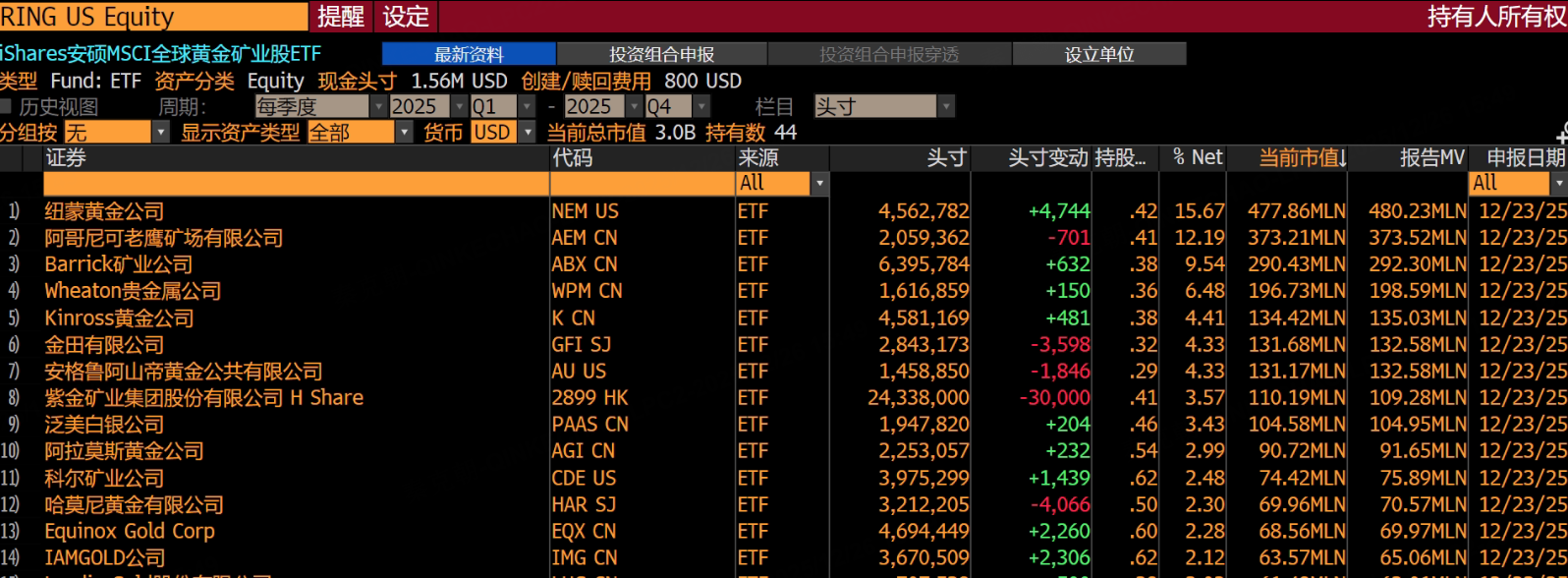Select the 安格鲁阿山帝黄金公共有限公司 row
Viewport: 1568px width, 578px height.
784,372
